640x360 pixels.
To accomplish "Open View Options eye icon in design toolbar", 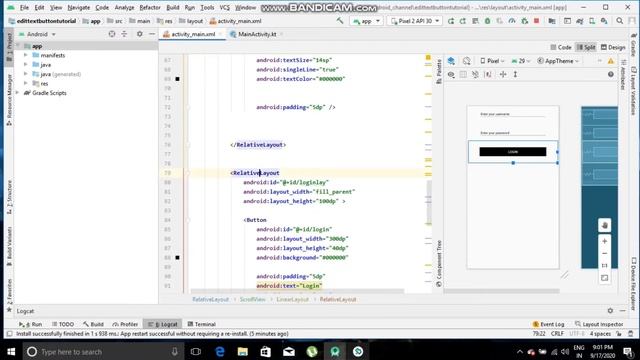I will (x=451, y=74).
